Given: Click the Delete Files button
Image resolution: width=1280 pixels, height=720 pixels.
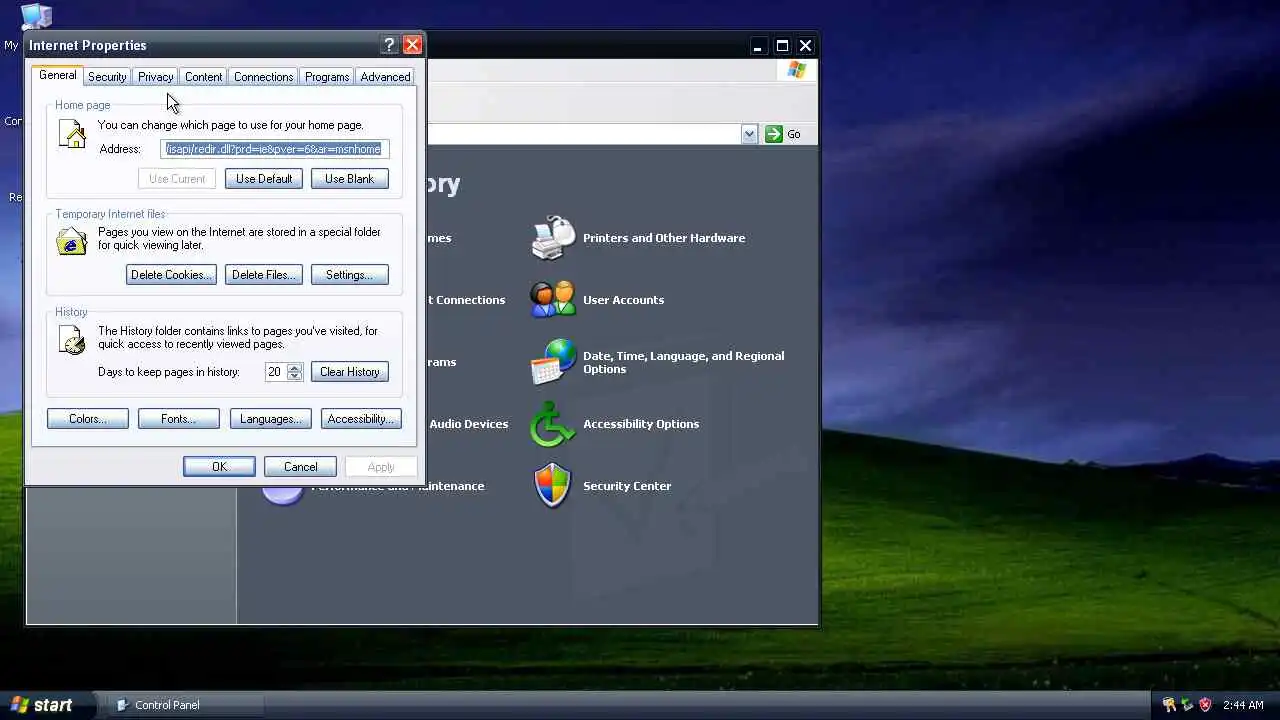Looking at the screenshot, I should point(264,275).
